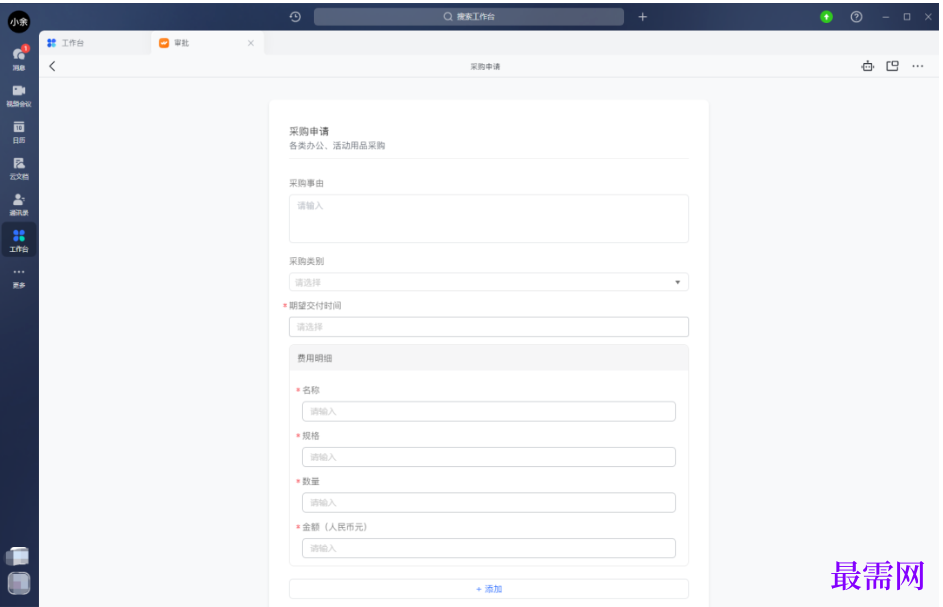This screenshot has width=943, height=607.
Task: Open Messages in the left sidebar
Action: pos(19,57)
